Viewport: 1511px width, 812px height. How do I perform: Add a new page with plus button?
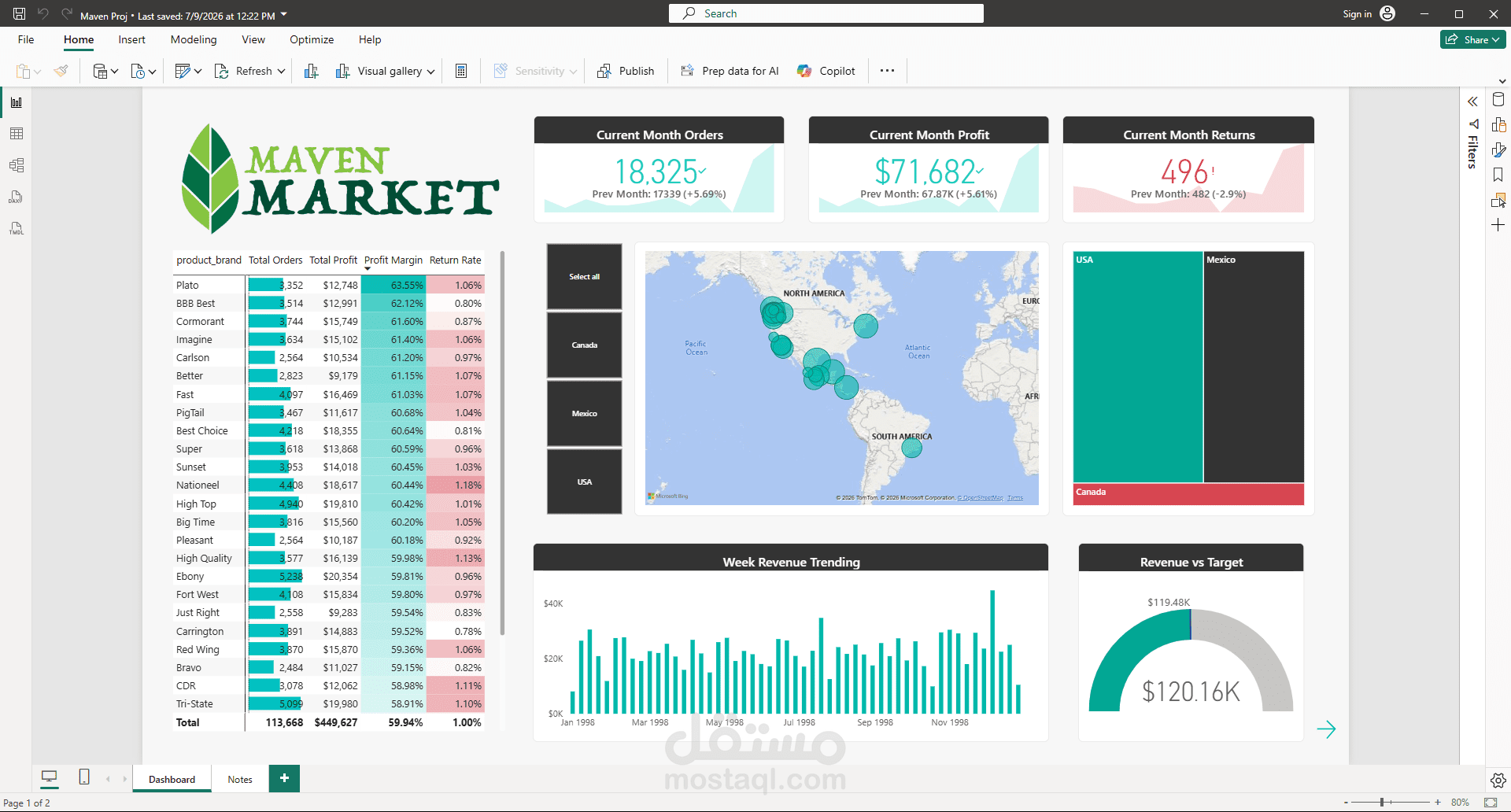tap(284, 778)
